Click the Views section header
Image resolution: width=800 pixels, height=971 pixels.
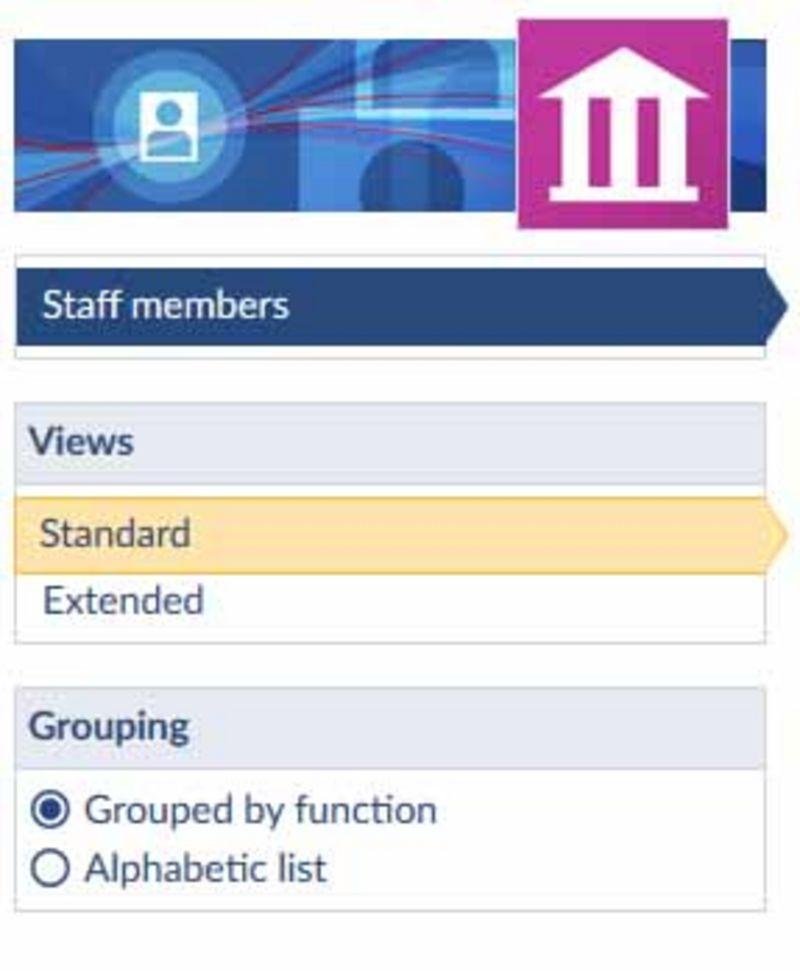(390, 443)
